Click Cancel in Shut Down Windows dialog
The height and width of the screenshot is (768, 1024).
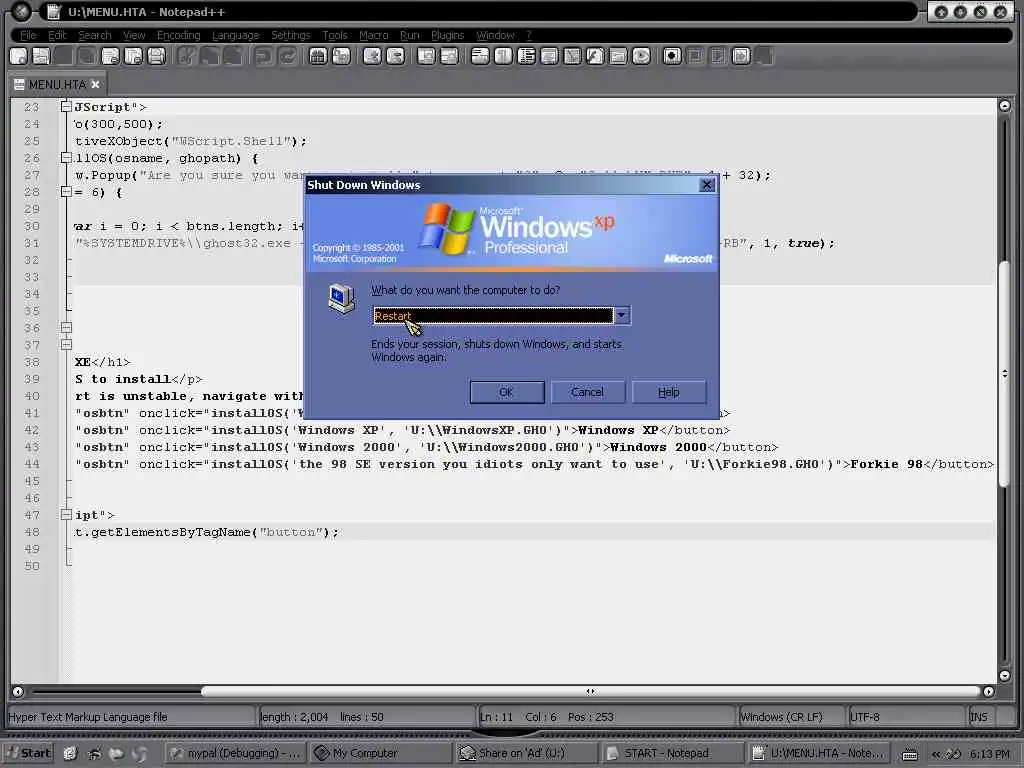pyautogui.click(x=587, y=392)
